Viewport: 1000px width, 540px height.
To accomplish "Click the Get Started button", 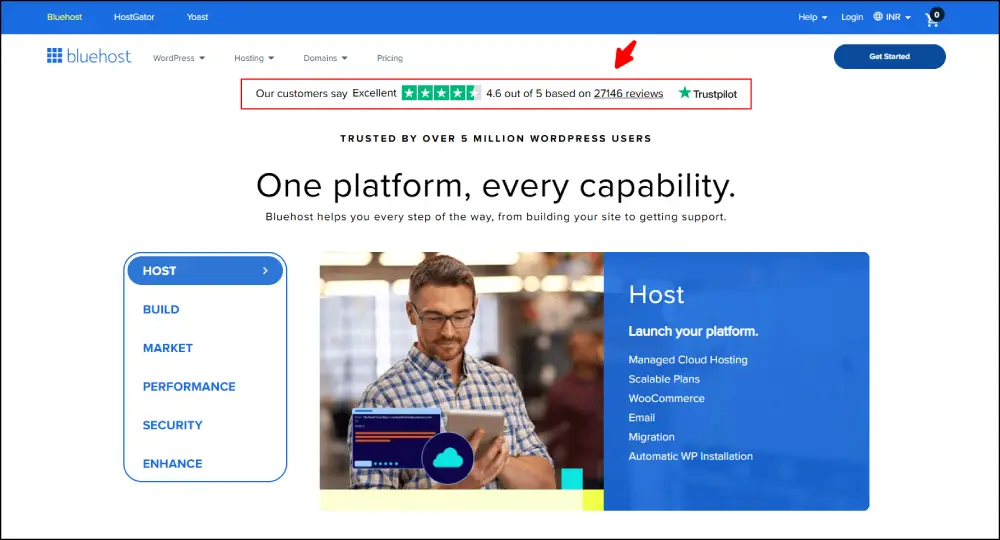I will pos(889,56).
